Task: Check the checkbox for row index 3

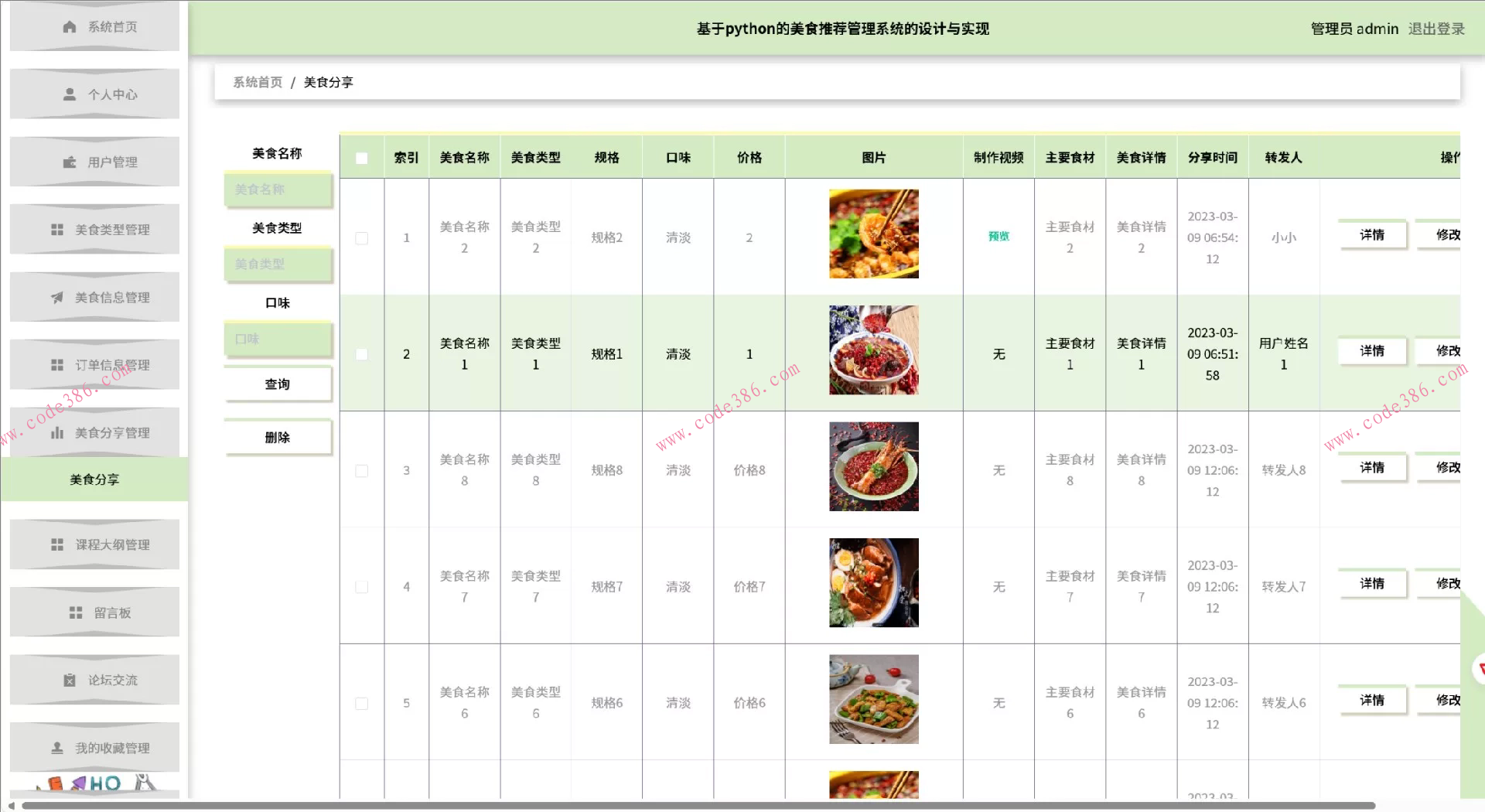Action: click(361, 471)
